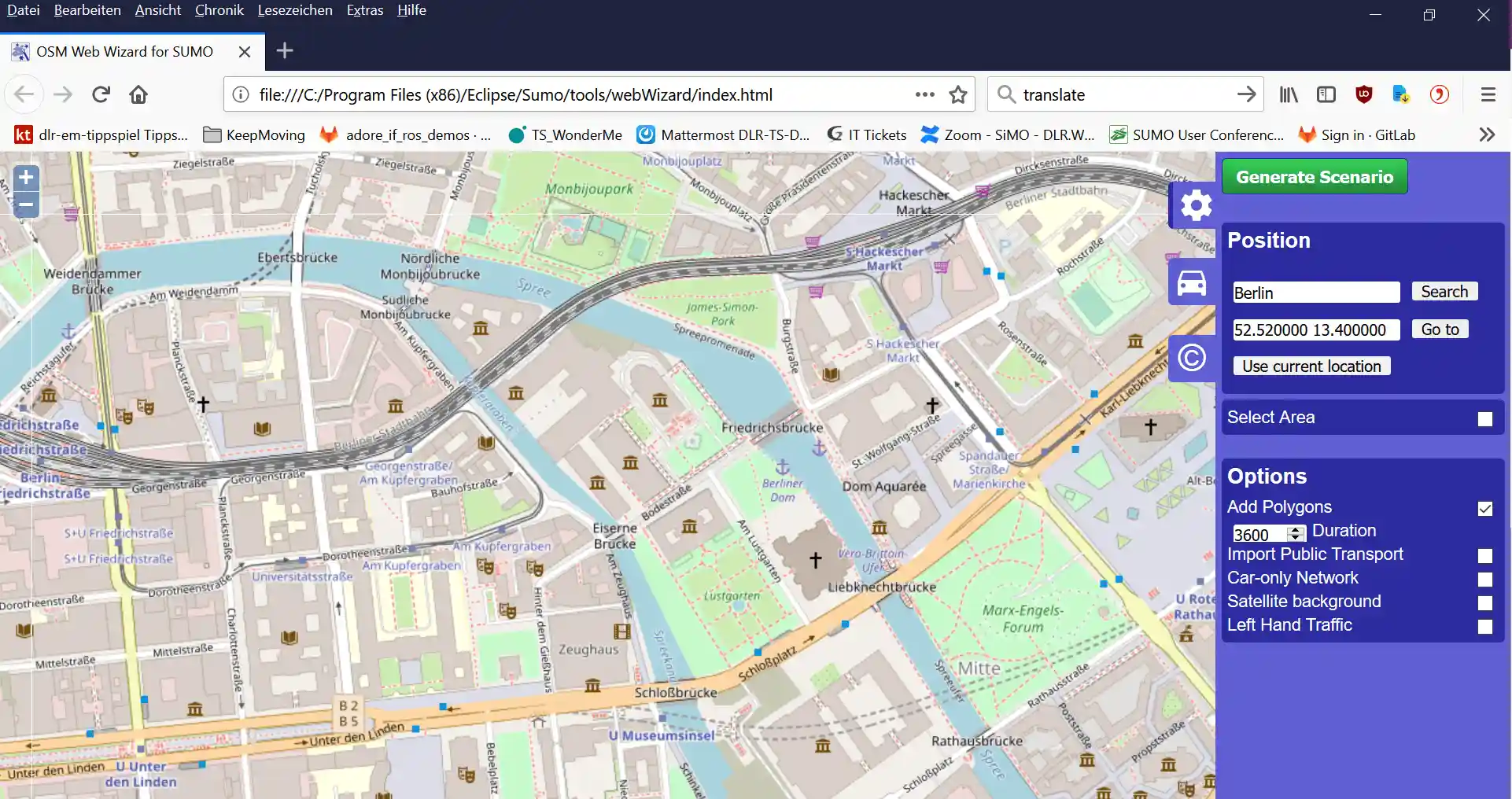The width and height of the screenshot is (1512, 799).
Task: Open the Firefox hamburger menu
Action: (x=1488, y=95)
